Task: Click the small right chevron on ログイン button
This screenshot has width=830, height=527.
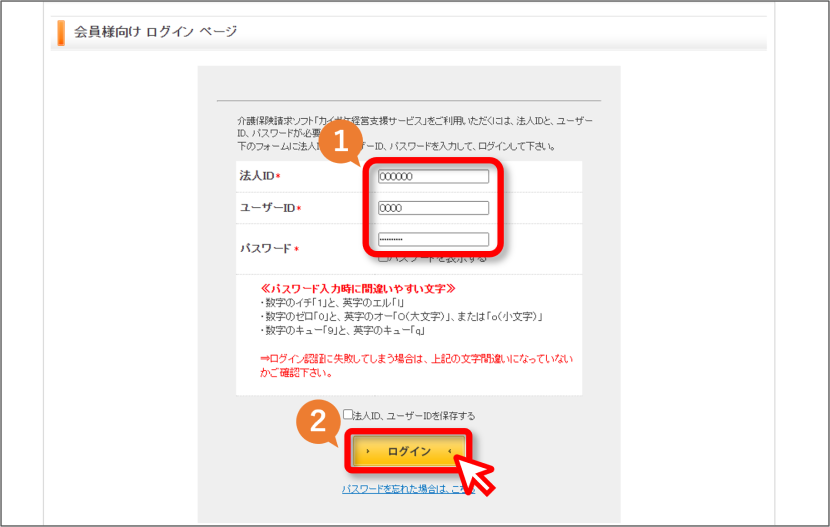Action: (x=450, y=451)
